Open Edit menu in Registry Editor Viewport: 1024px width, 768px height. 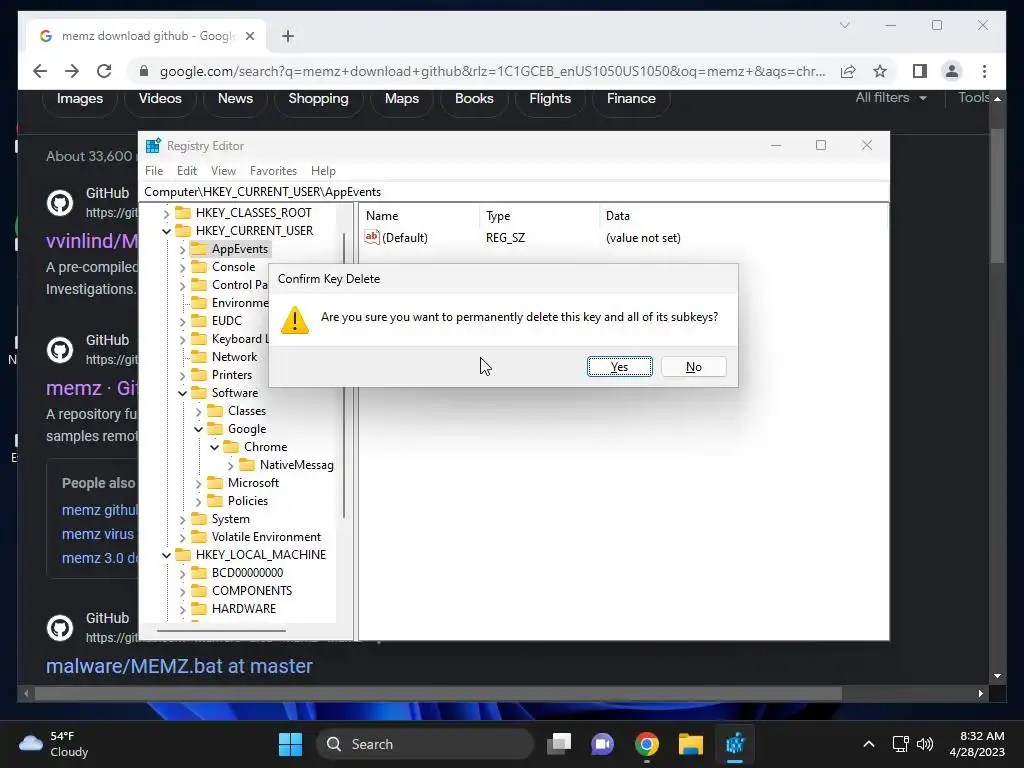click(187, 170)
